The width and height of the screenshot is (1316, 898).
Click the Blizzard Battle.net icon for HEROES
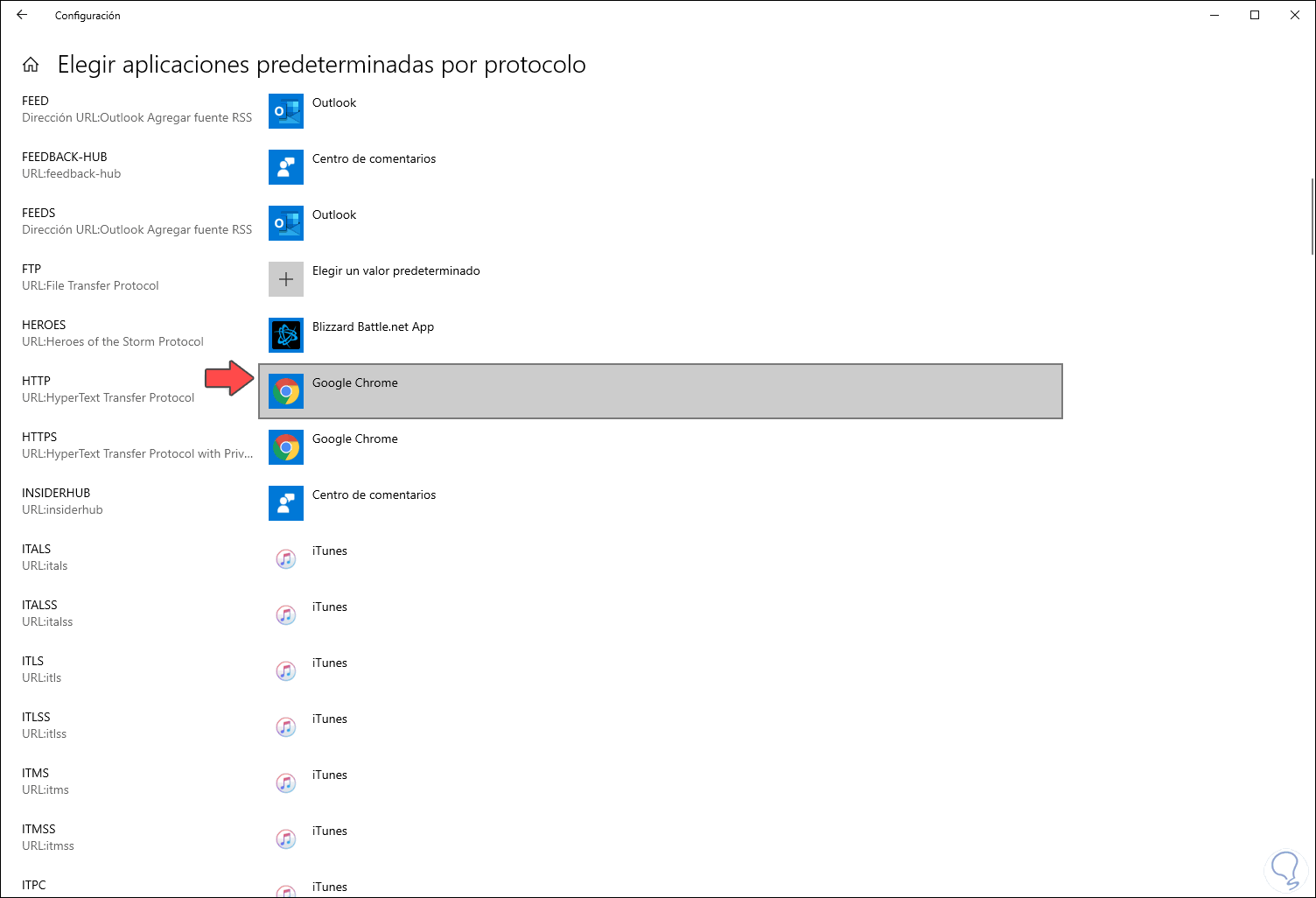(x=286, y=335)
